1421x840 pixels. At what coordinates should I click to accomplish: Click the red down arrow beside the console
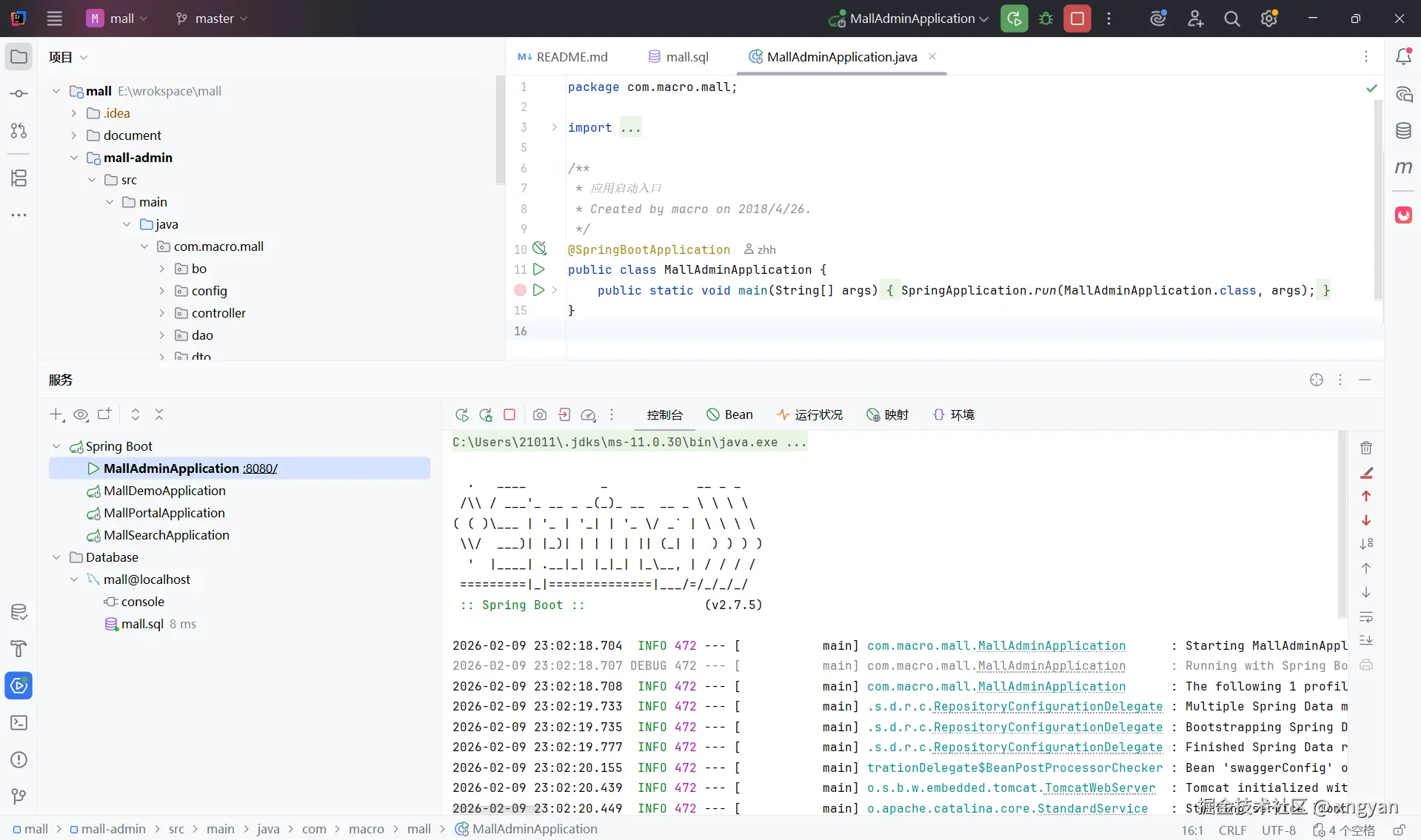(1366, 520)
